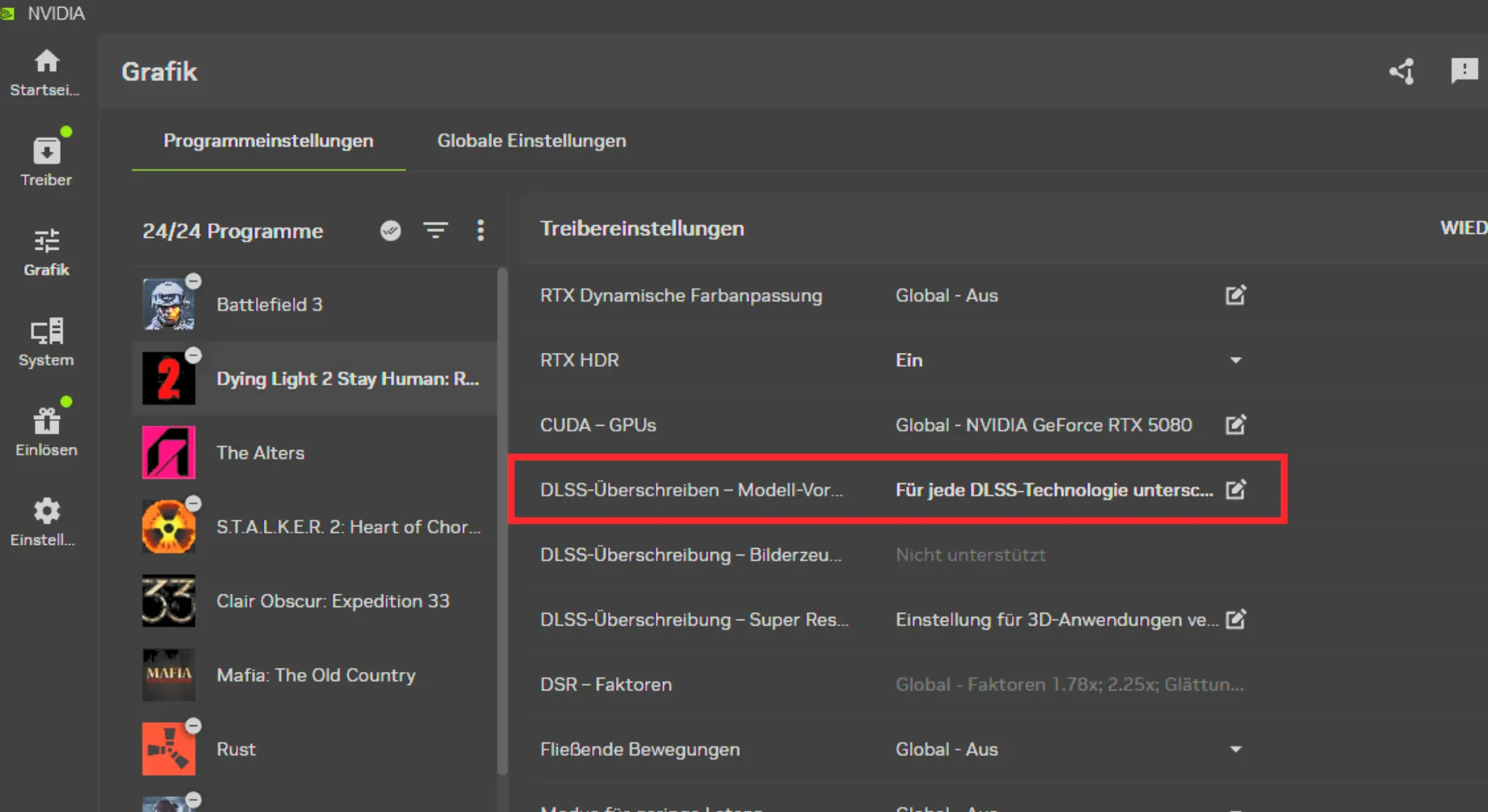The height and width of the screenshot is (812, 1488).
Task: Select the Programmeinstellungen tab
Action: coord(268,141)
